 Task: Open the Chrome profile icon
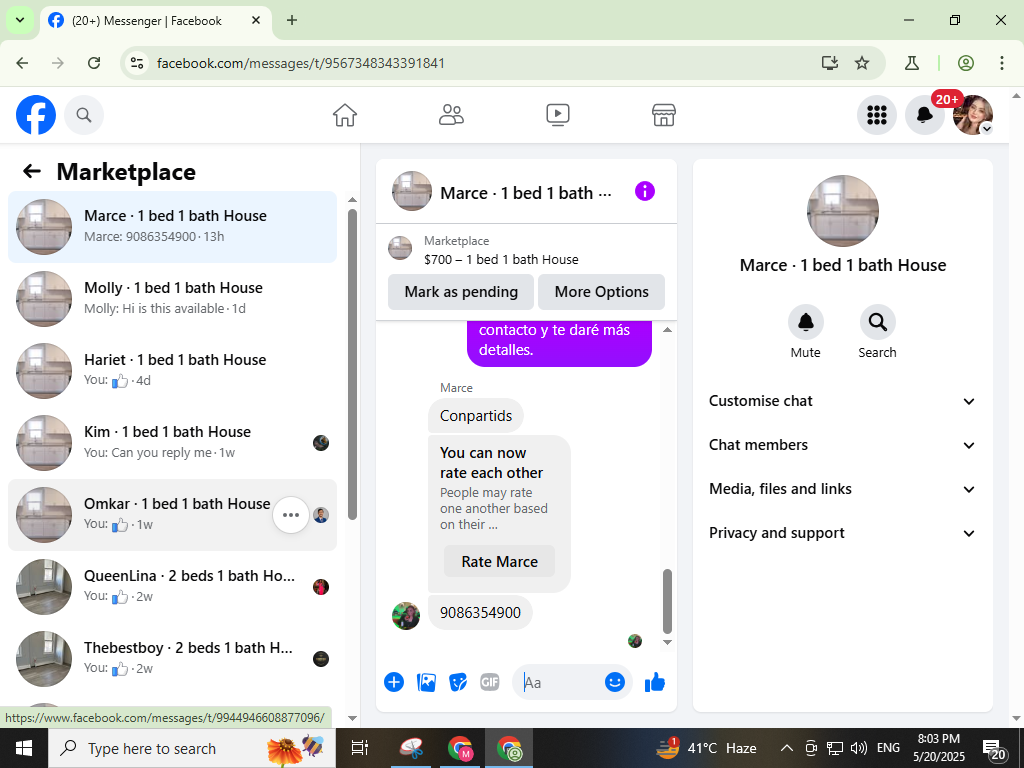(x=966, y=63)
